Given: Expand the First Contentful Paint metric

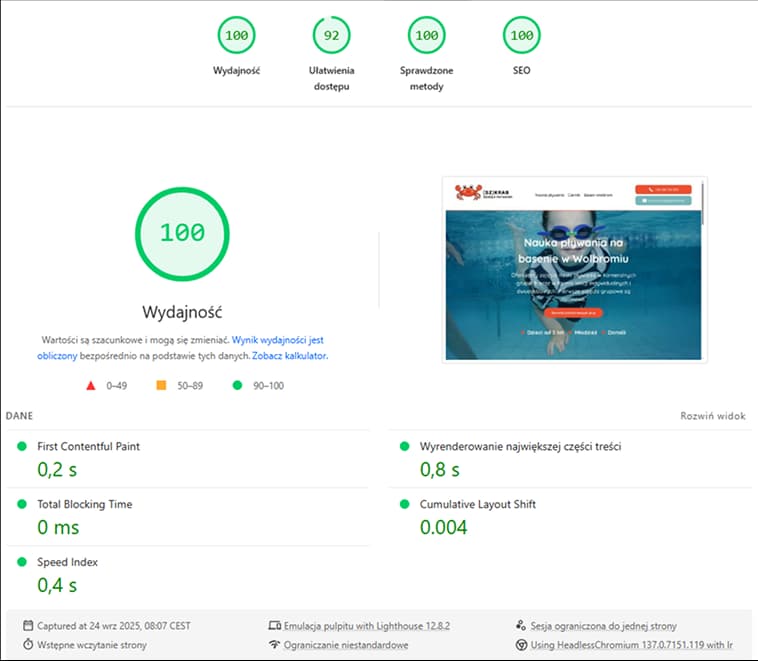Looking at the screenshot, I should (x=88, y=446).
